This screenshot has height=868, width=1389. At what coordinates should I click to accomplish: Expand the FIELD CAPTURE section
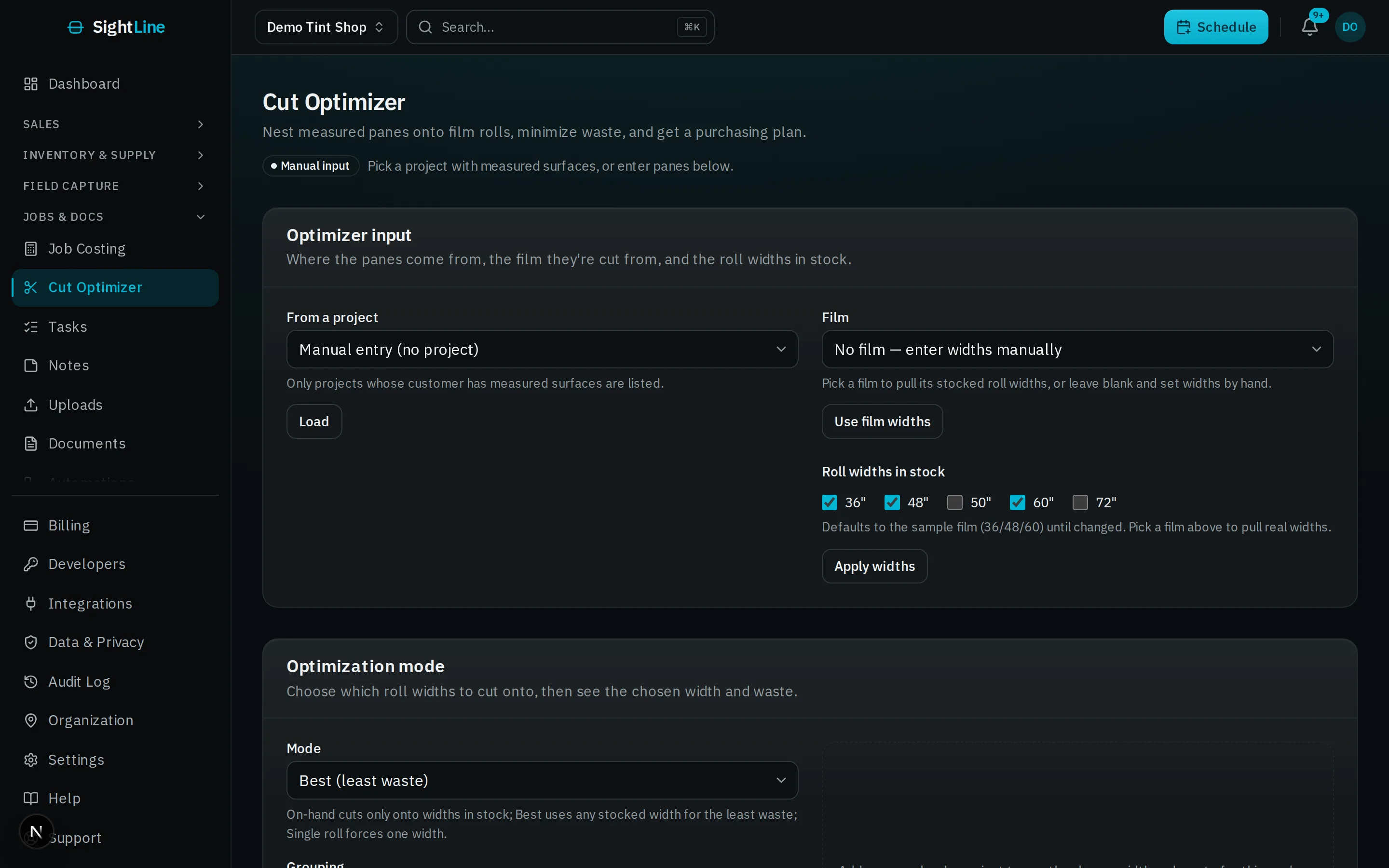pos(115,186)
